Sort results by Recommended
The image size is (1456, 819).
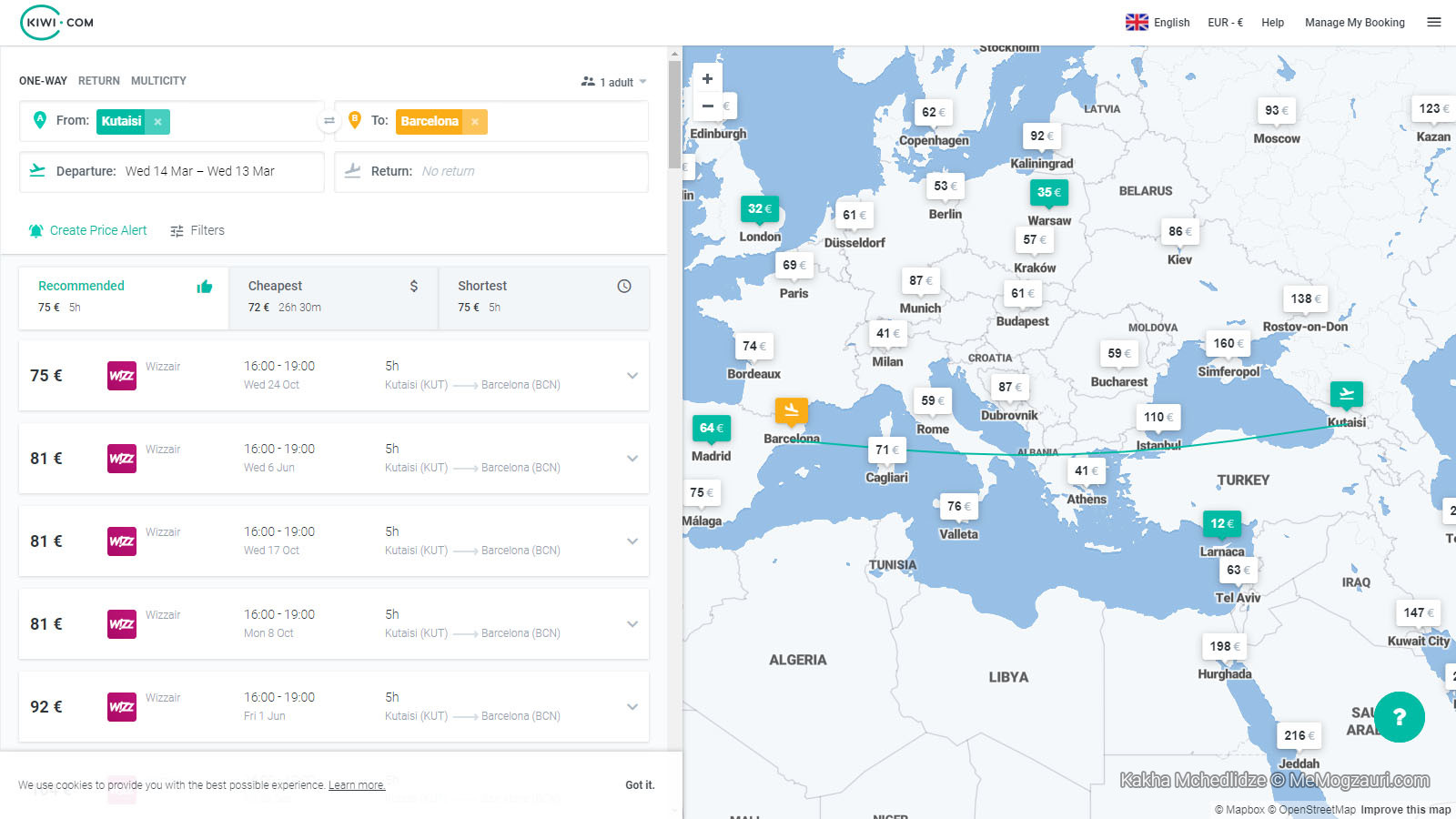click(x=124, y=298)
